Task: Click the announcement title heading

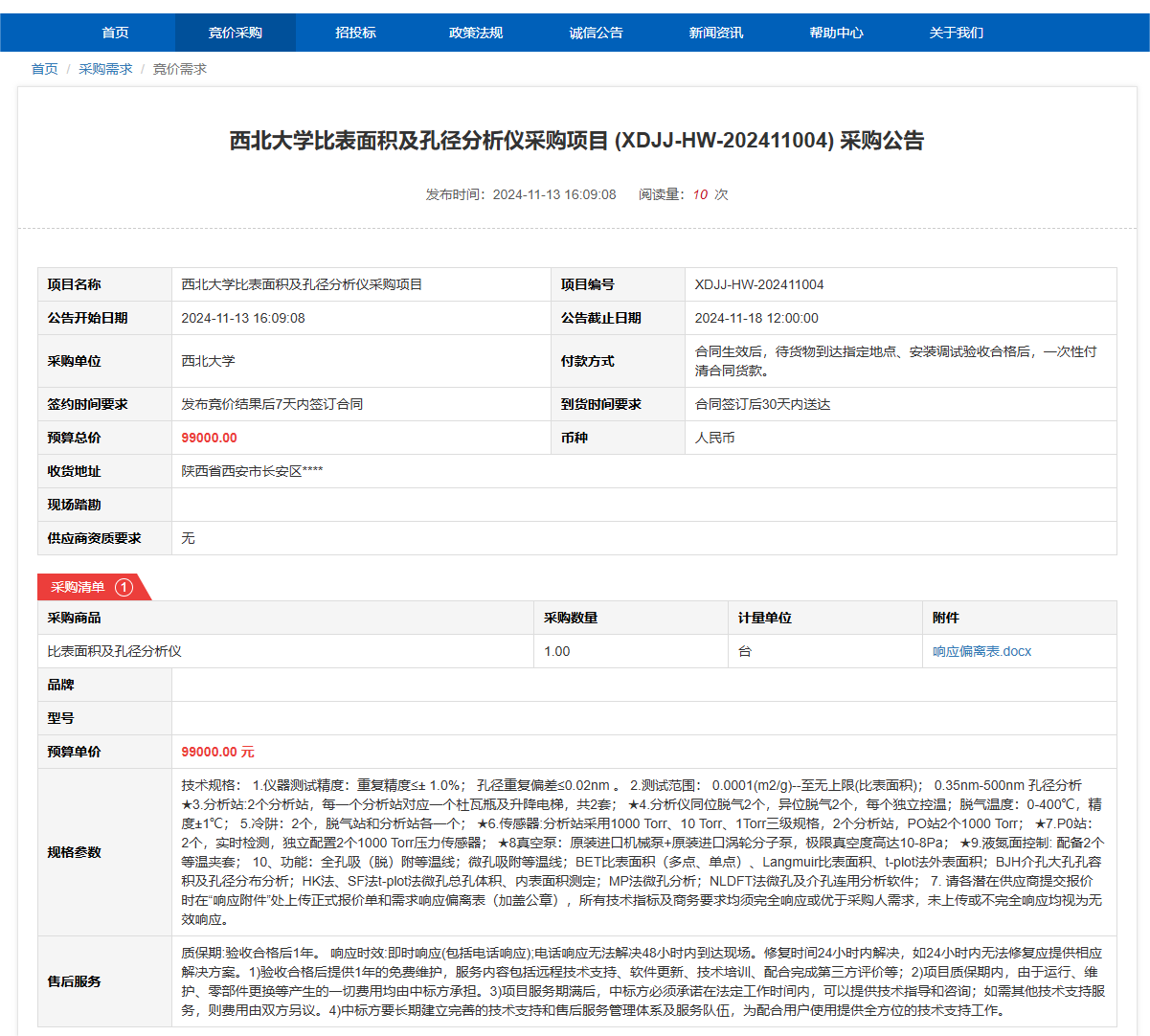Action: tap(576, 141)
